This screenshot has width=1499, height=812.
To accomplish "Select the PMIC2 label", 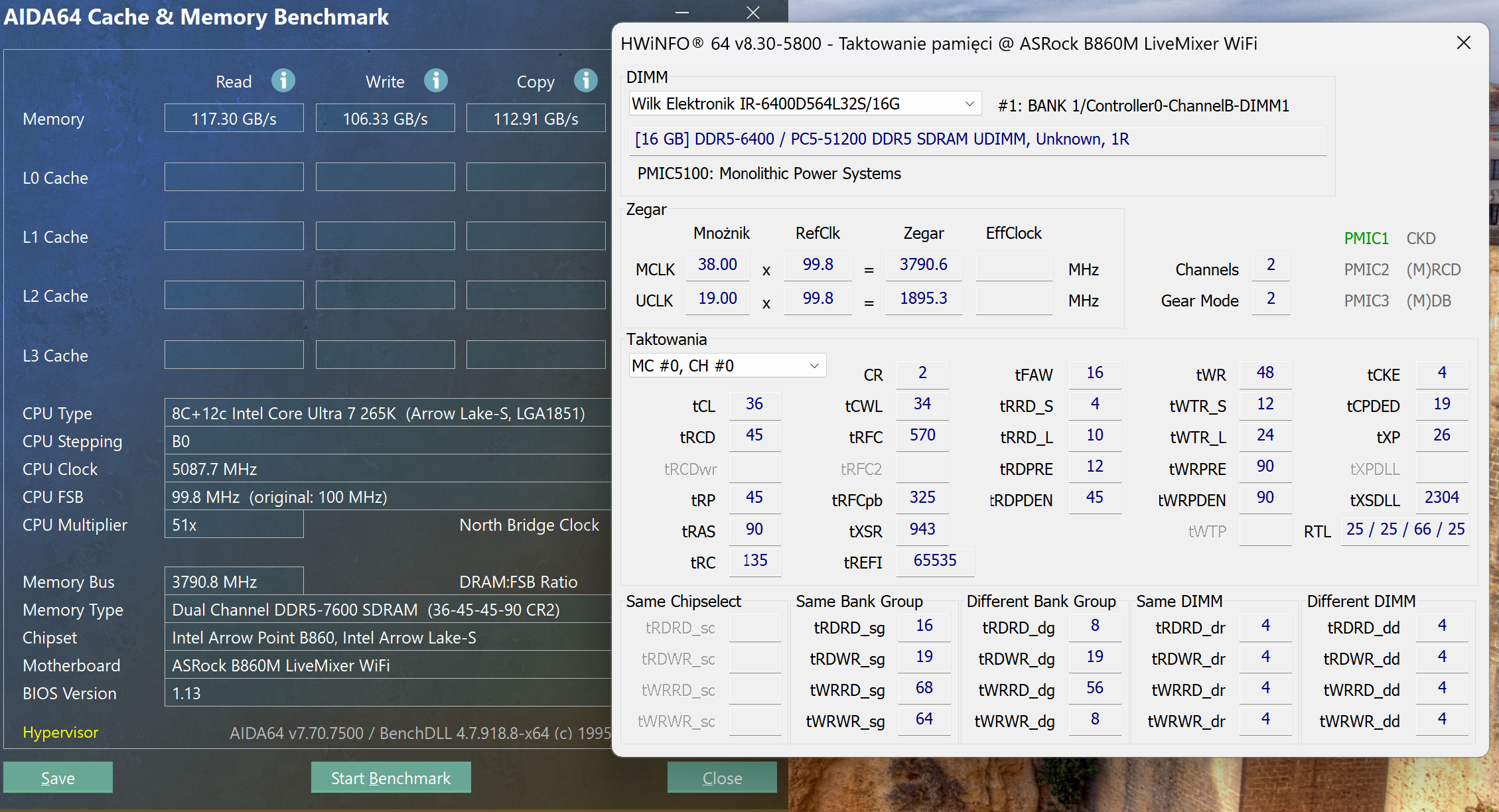I will (1366, 269).
